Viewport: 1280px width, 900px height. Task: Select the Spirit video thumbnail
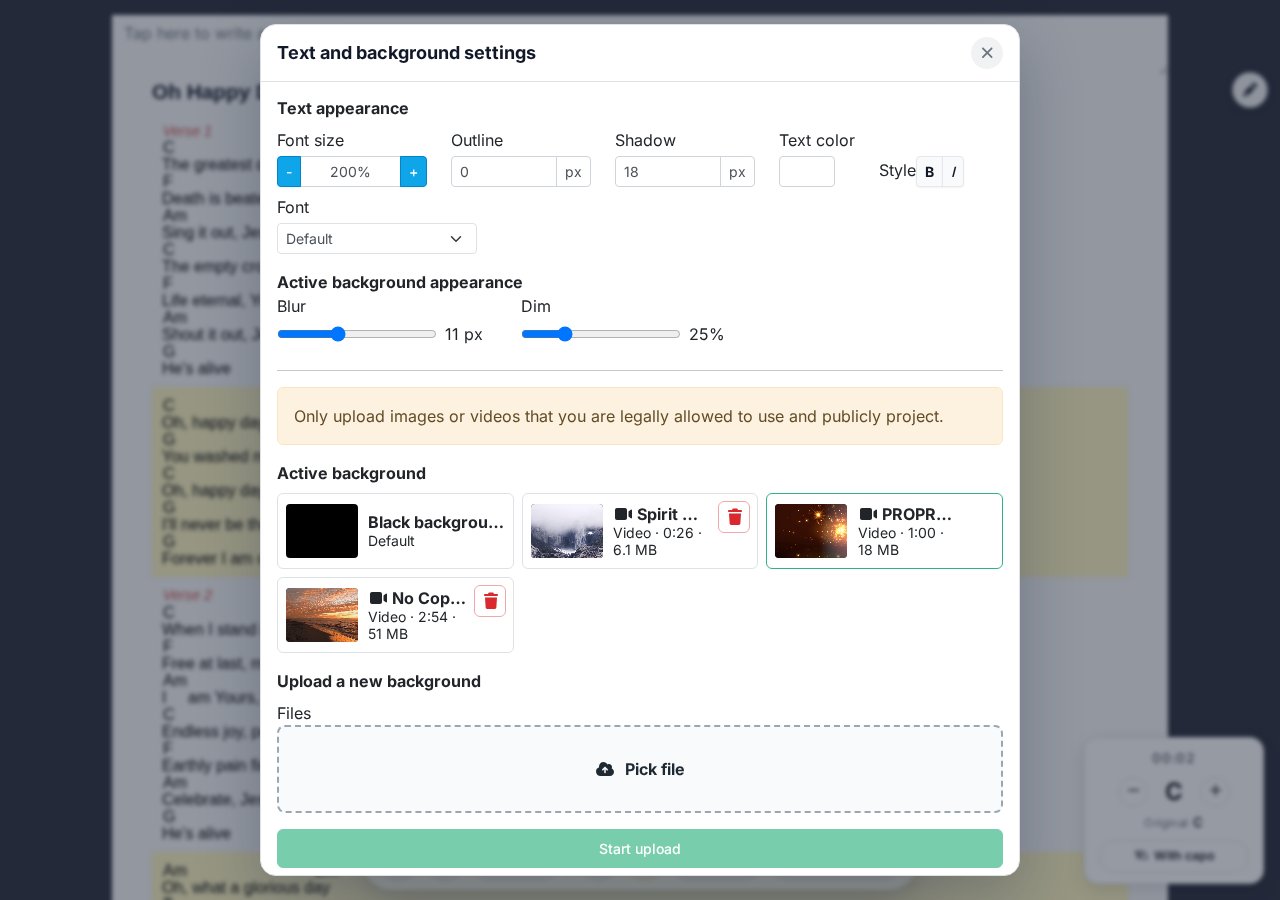click(567, 531)
